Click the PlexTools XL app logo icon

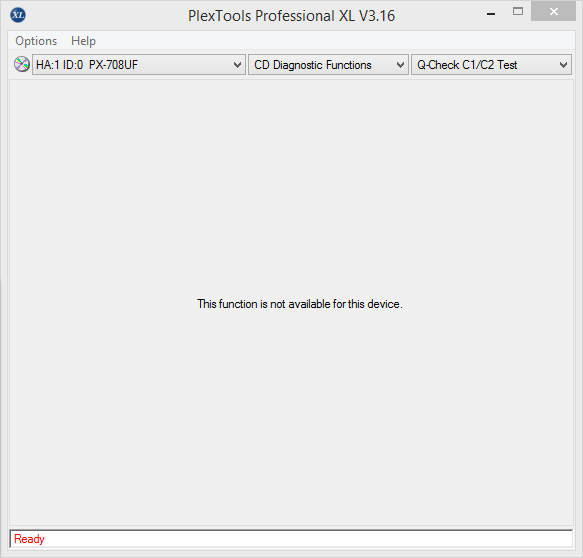pyautogui.click(x=18, y=15)
